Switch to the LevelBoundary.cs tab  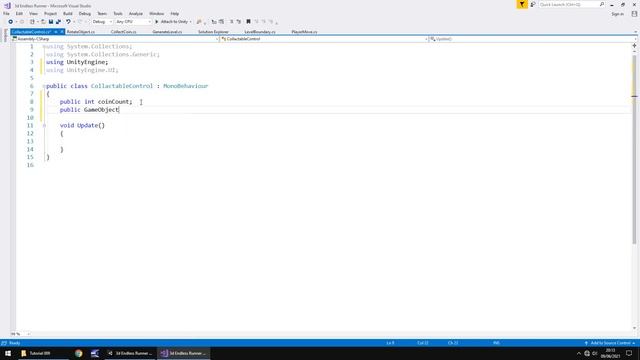pos(260,32)
